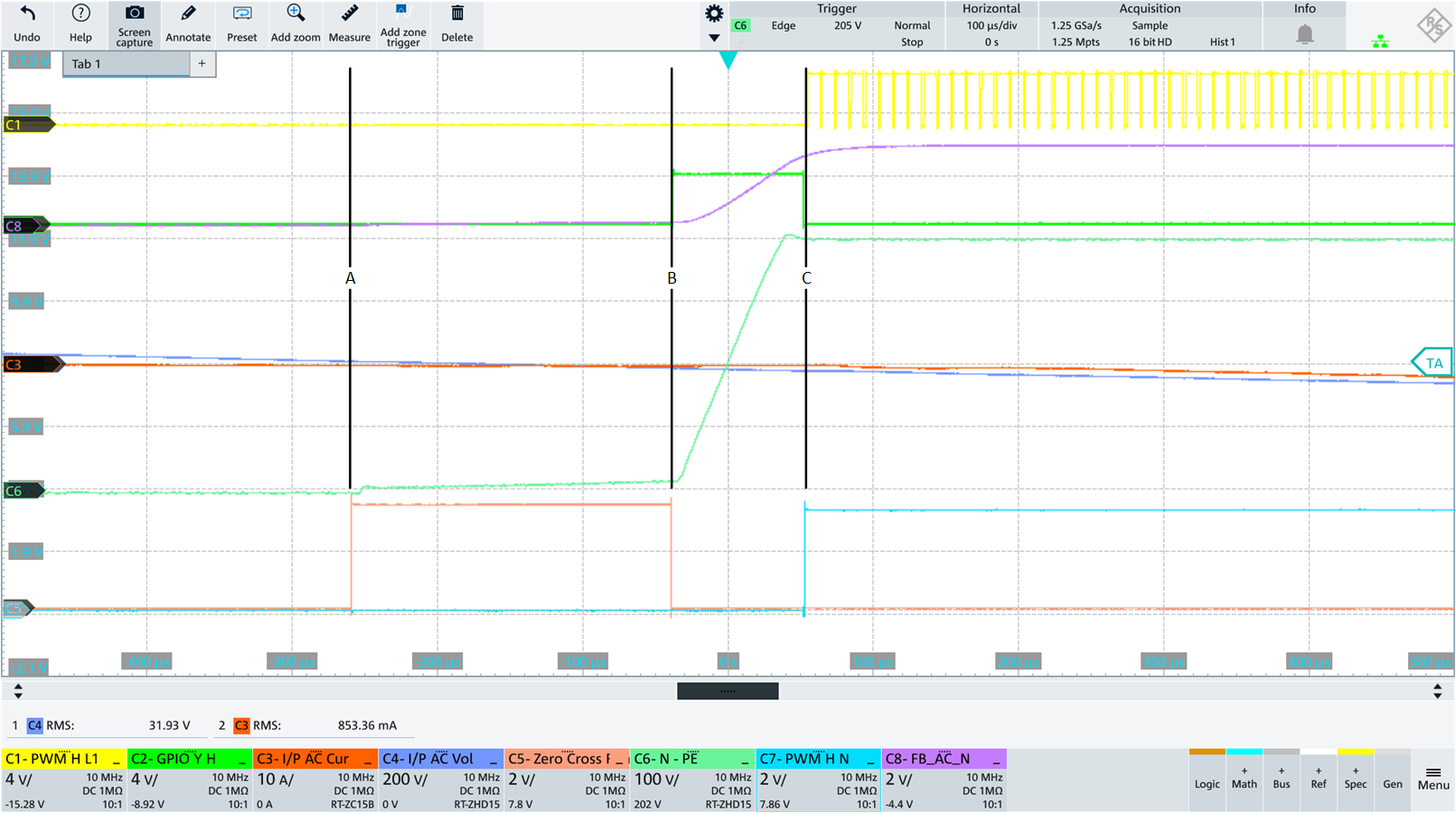The width and height of the screenshot is (1456, 813).
Task: Click the C3 channel level marker
Action: pyautogui.click(x=33, y=365)
